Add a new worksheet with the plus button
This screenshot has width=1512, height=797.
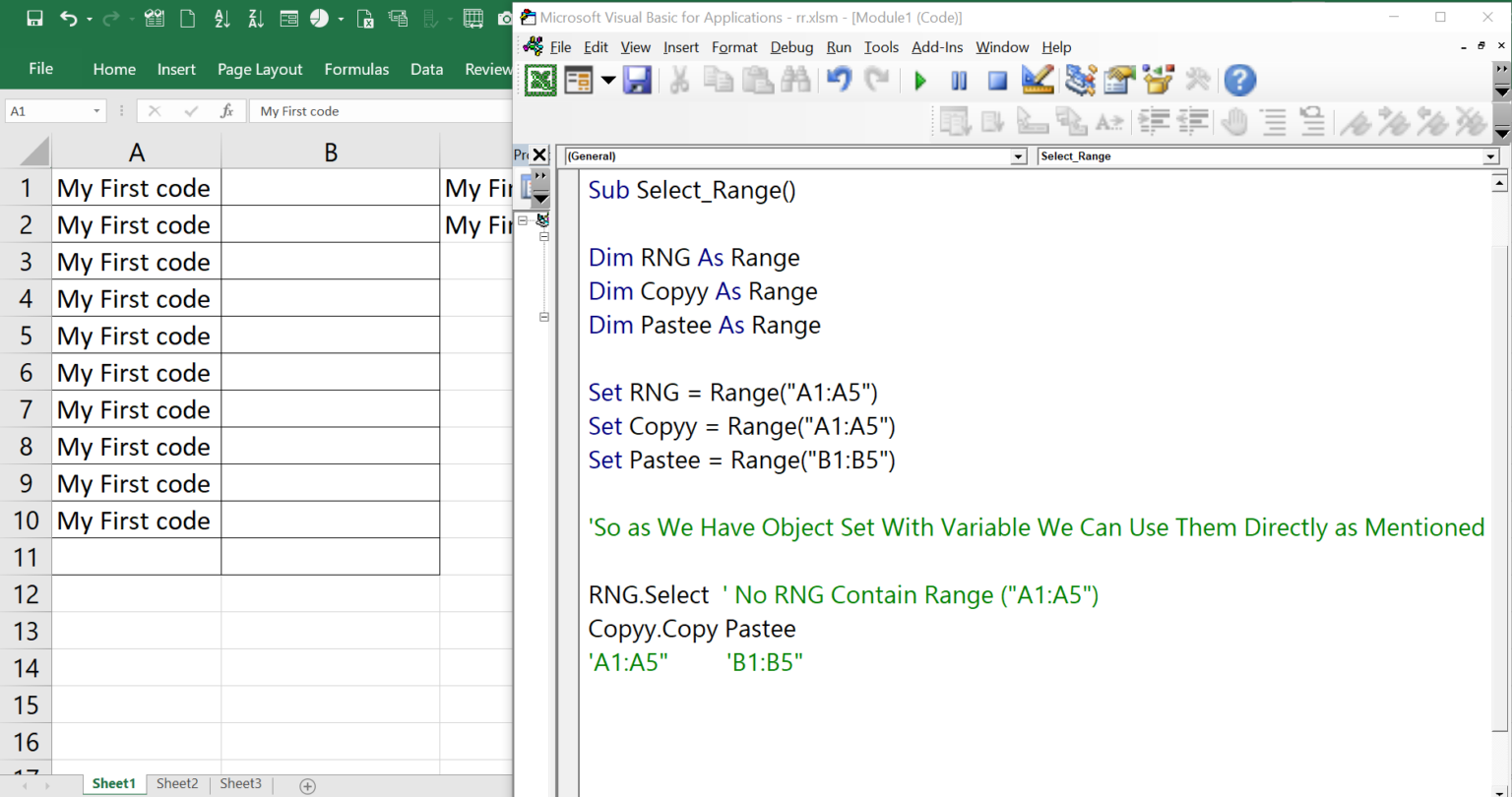tap(306, 784)
